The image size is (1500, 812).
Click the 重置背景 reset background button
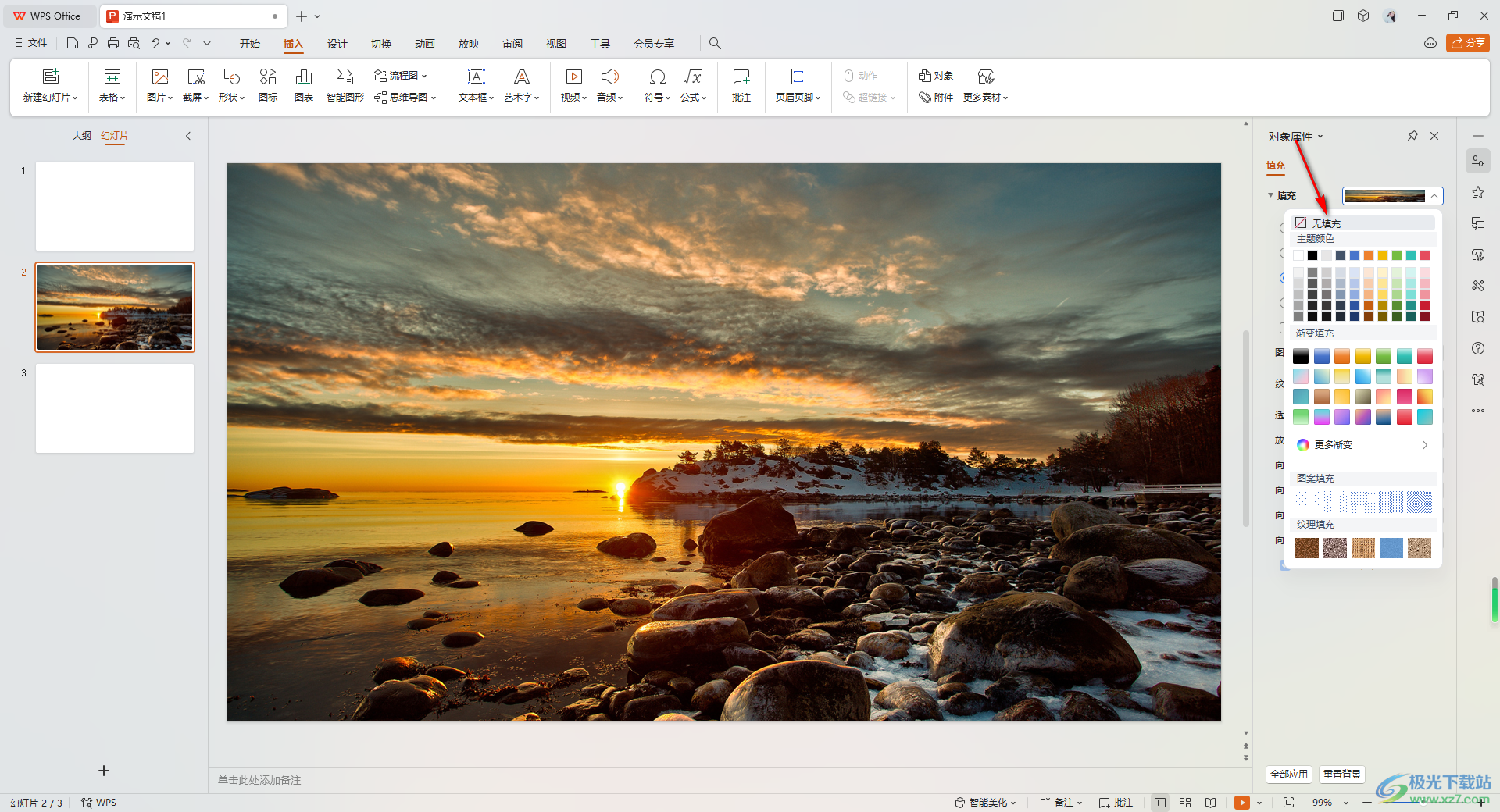[x=1342, y=774]
